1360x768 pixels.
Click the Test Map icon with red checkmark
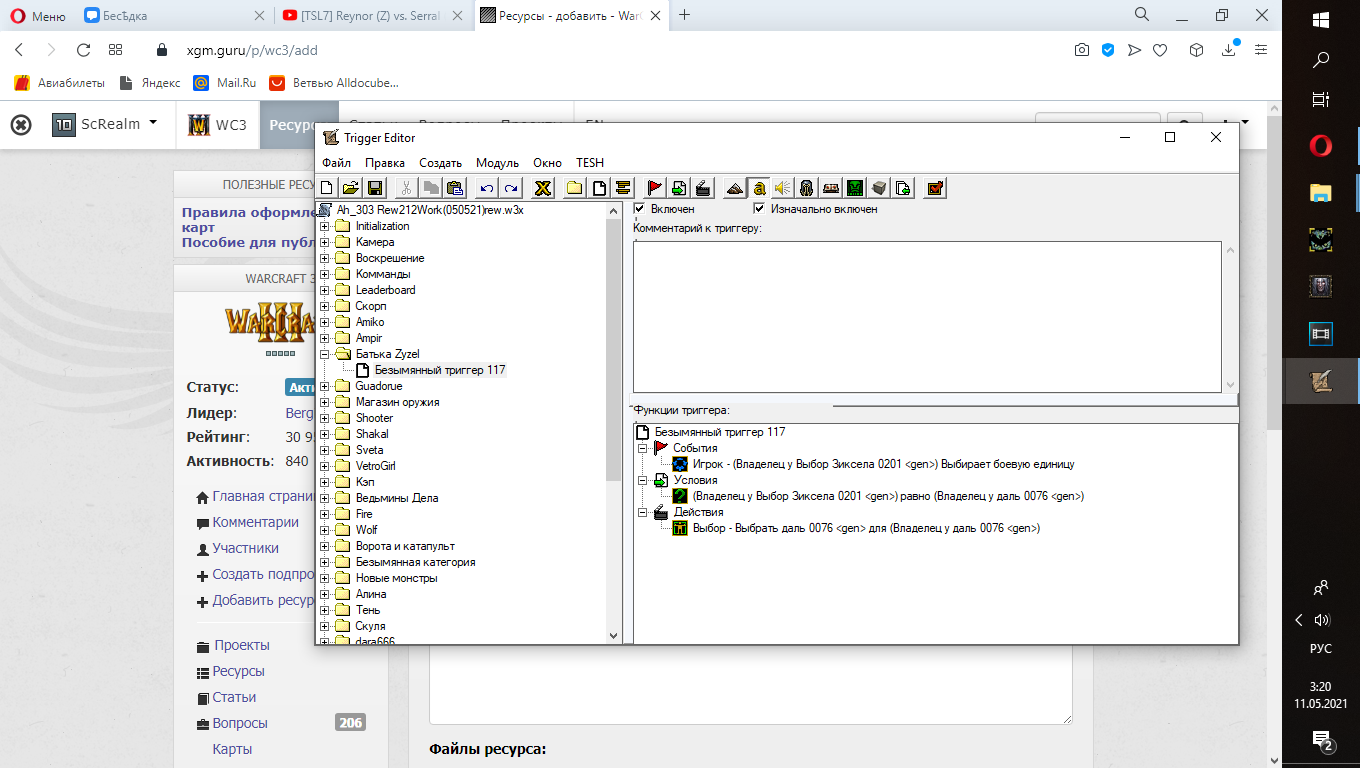(935, 188)
